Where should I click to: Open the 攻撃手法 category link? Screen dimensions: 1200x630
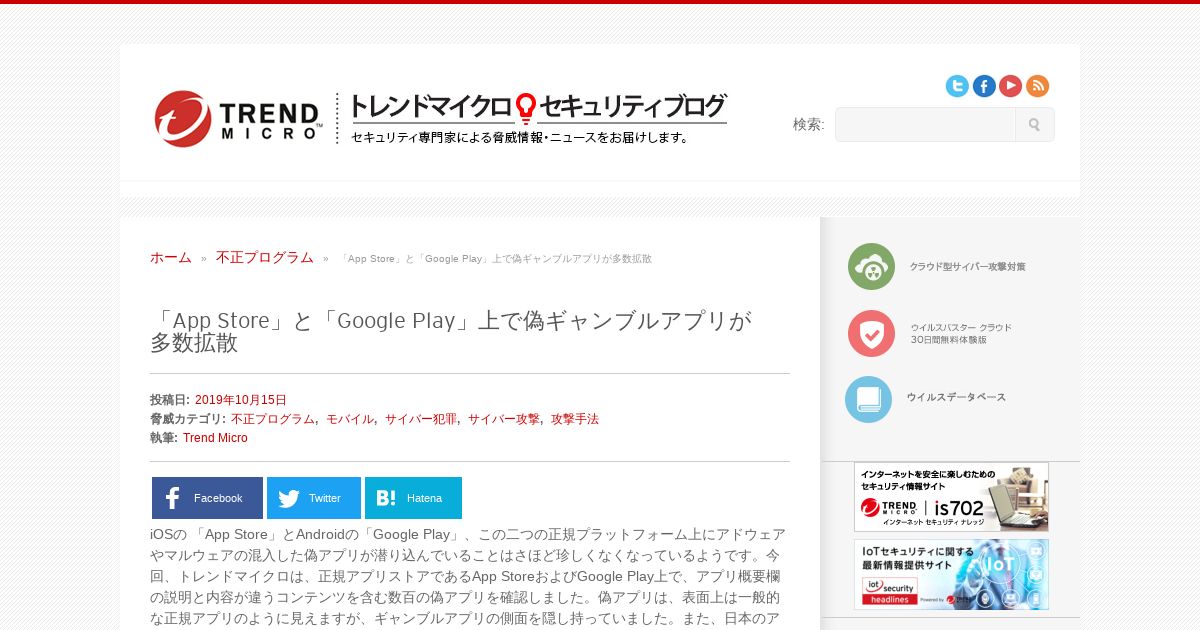pos(575,419)
